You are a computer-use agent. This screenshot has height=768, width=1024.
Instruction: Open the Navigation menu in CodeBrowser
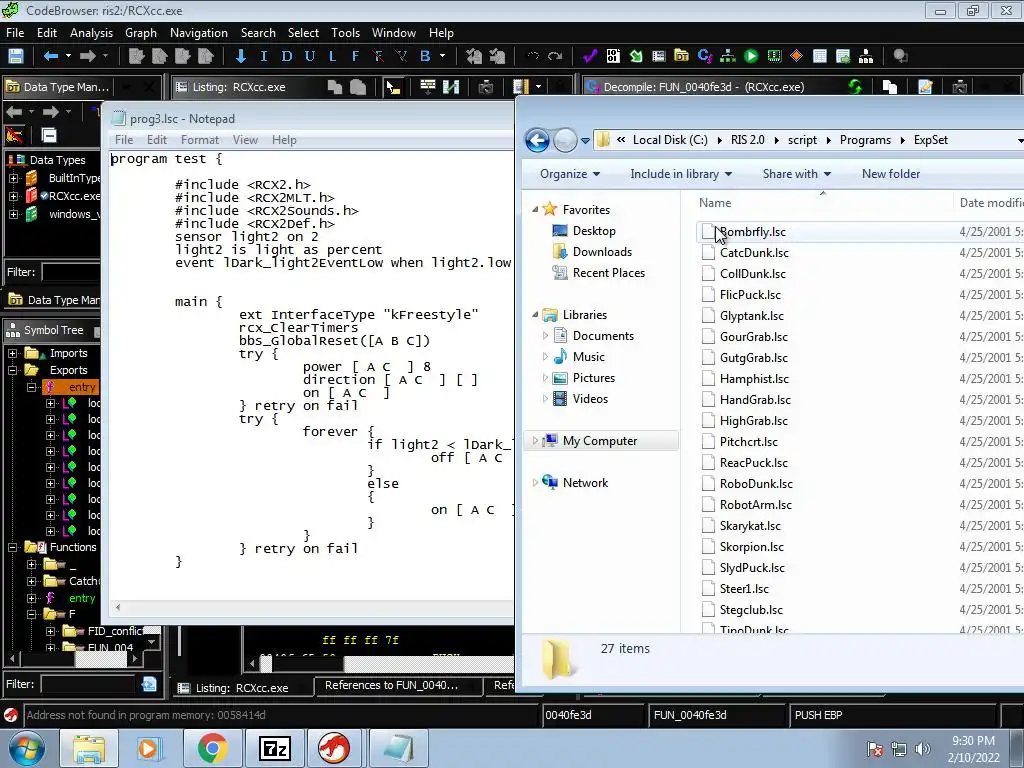click(x=199, y=33)
